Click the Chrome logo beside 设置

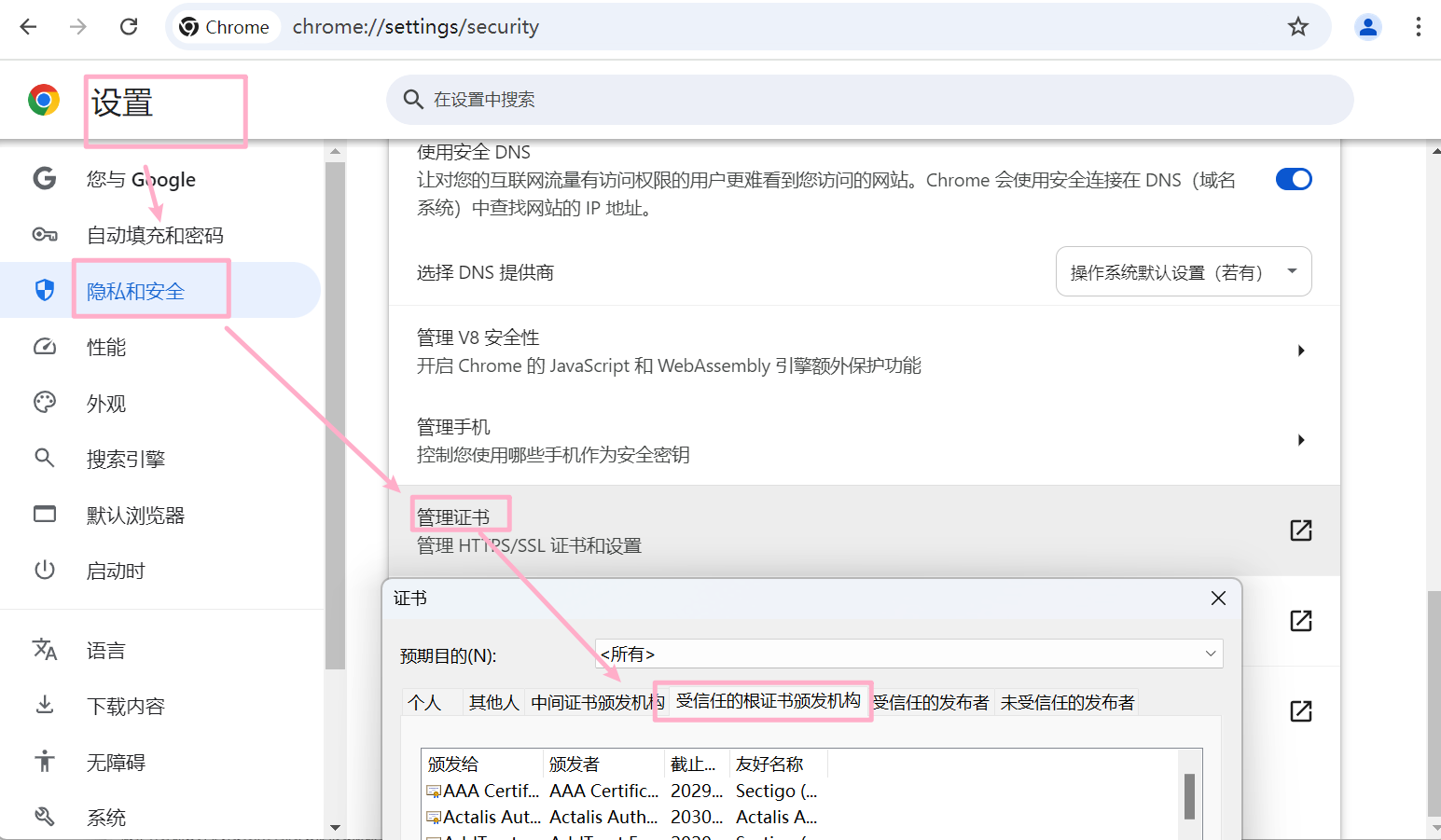pyautogui.click(x=44, y=100)
